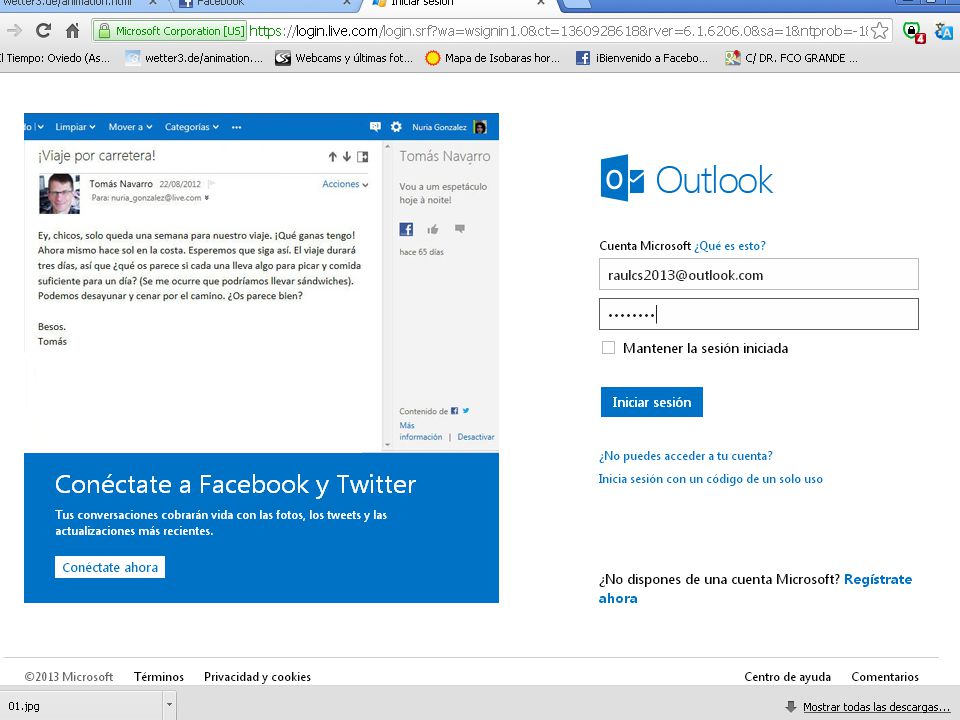This screenshot has width=960, height=720.
Task: Open the 01.jpg downloaded file
Action: point(81,705)
